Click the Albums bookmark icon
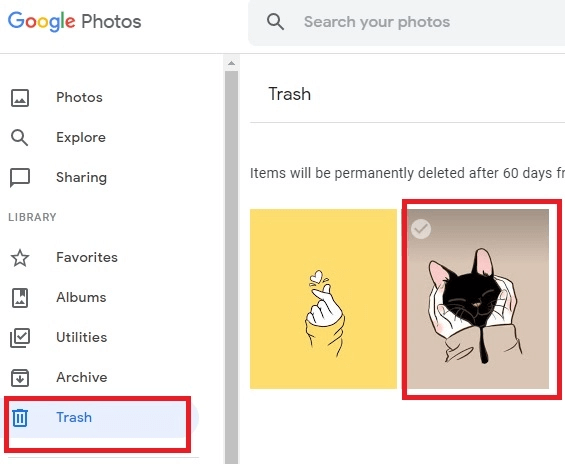 20,298
